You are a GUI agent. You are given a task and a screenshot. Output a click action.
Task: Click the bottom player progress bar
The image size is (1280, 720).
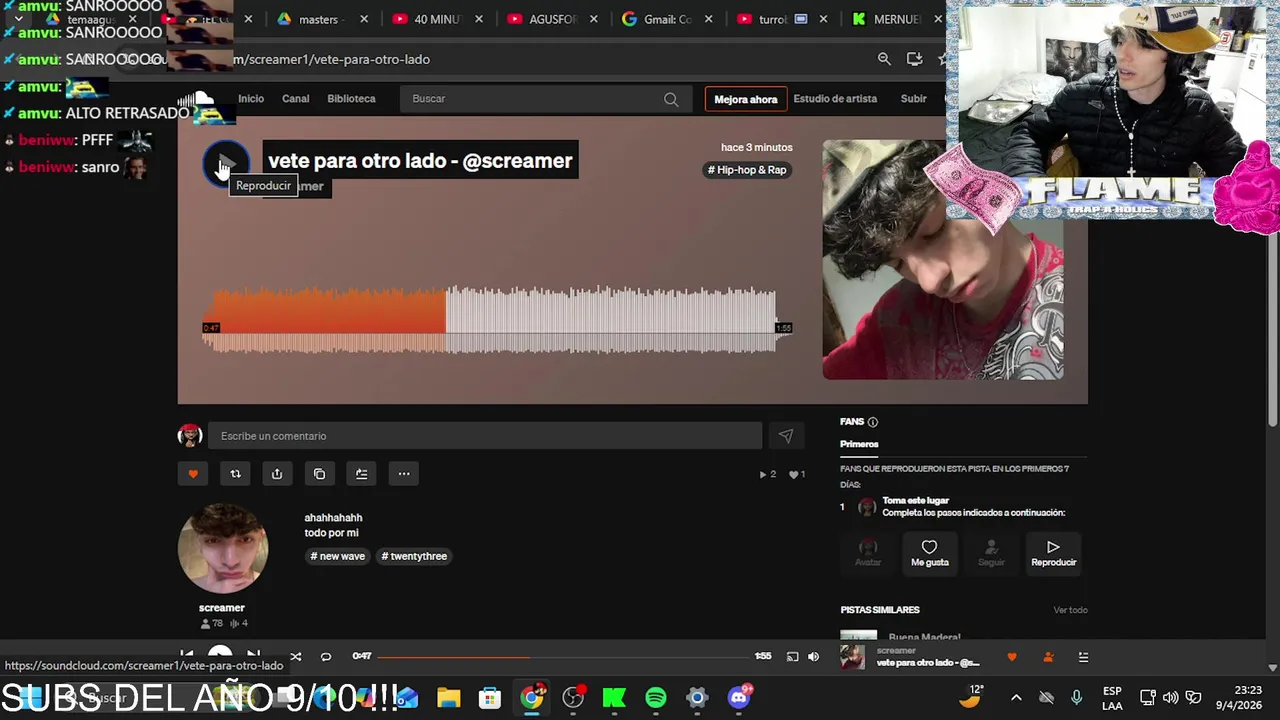tap(565, 657)
